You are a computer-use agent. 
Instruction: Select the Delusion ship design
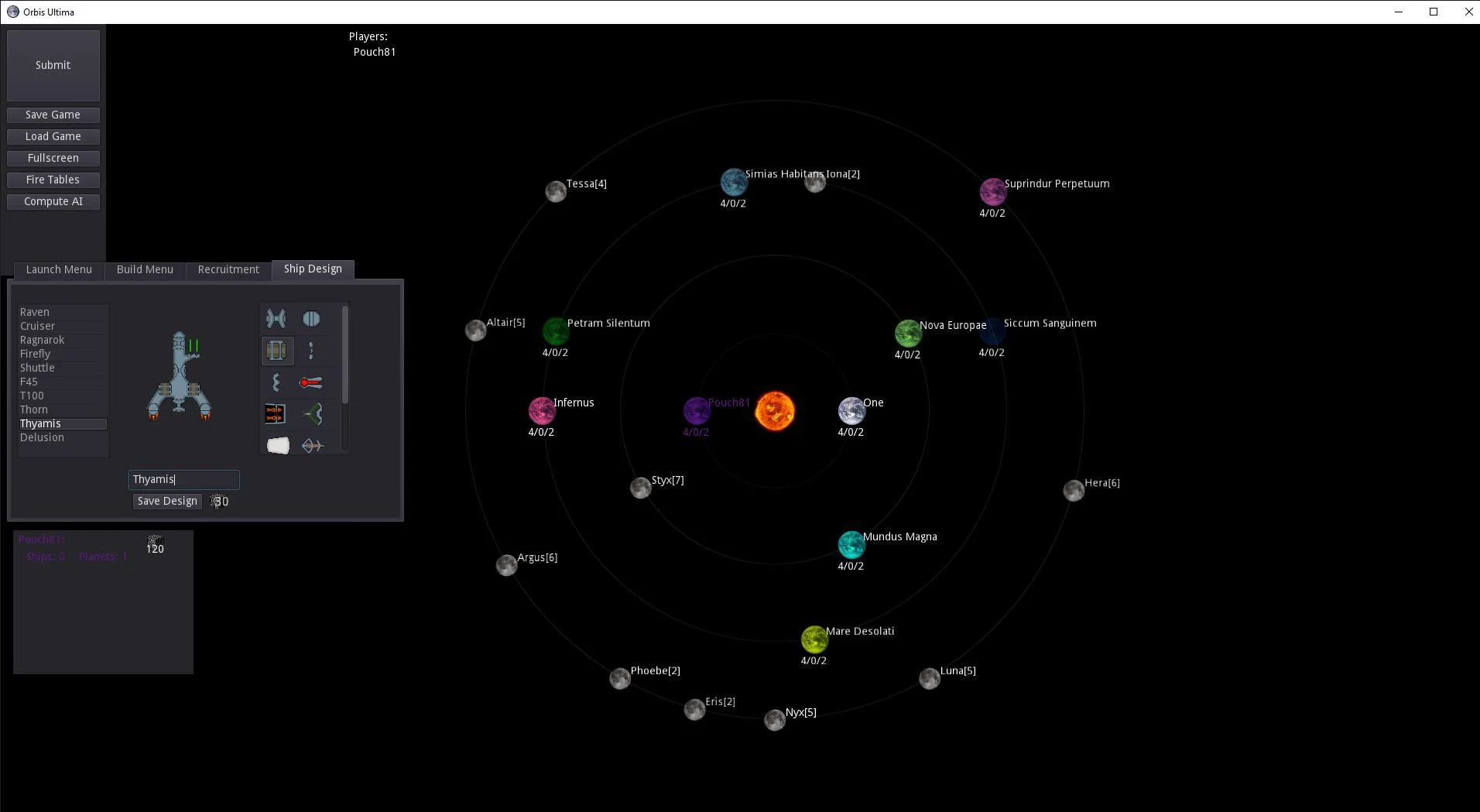click(x=63, y=437)
